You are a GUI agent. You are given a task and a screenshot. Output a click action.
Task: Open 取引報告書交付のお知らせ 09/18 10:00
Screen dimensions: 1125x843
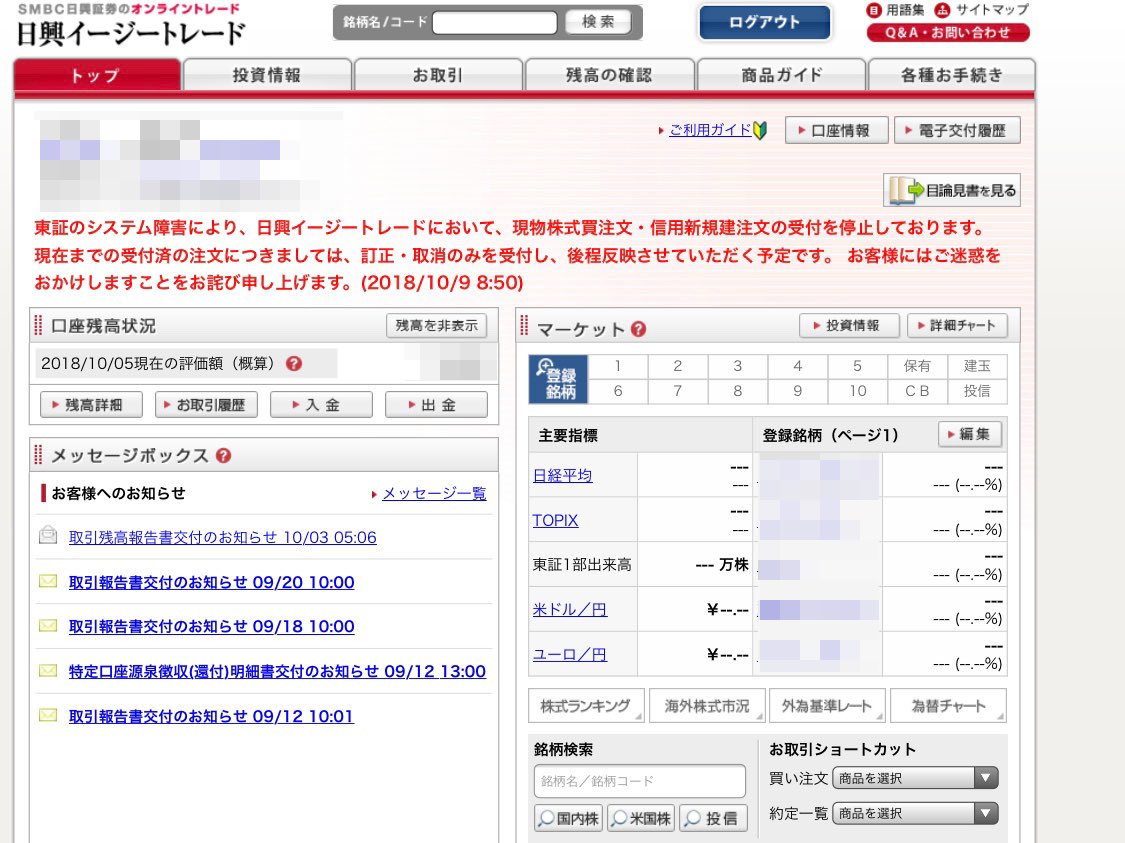212,626
